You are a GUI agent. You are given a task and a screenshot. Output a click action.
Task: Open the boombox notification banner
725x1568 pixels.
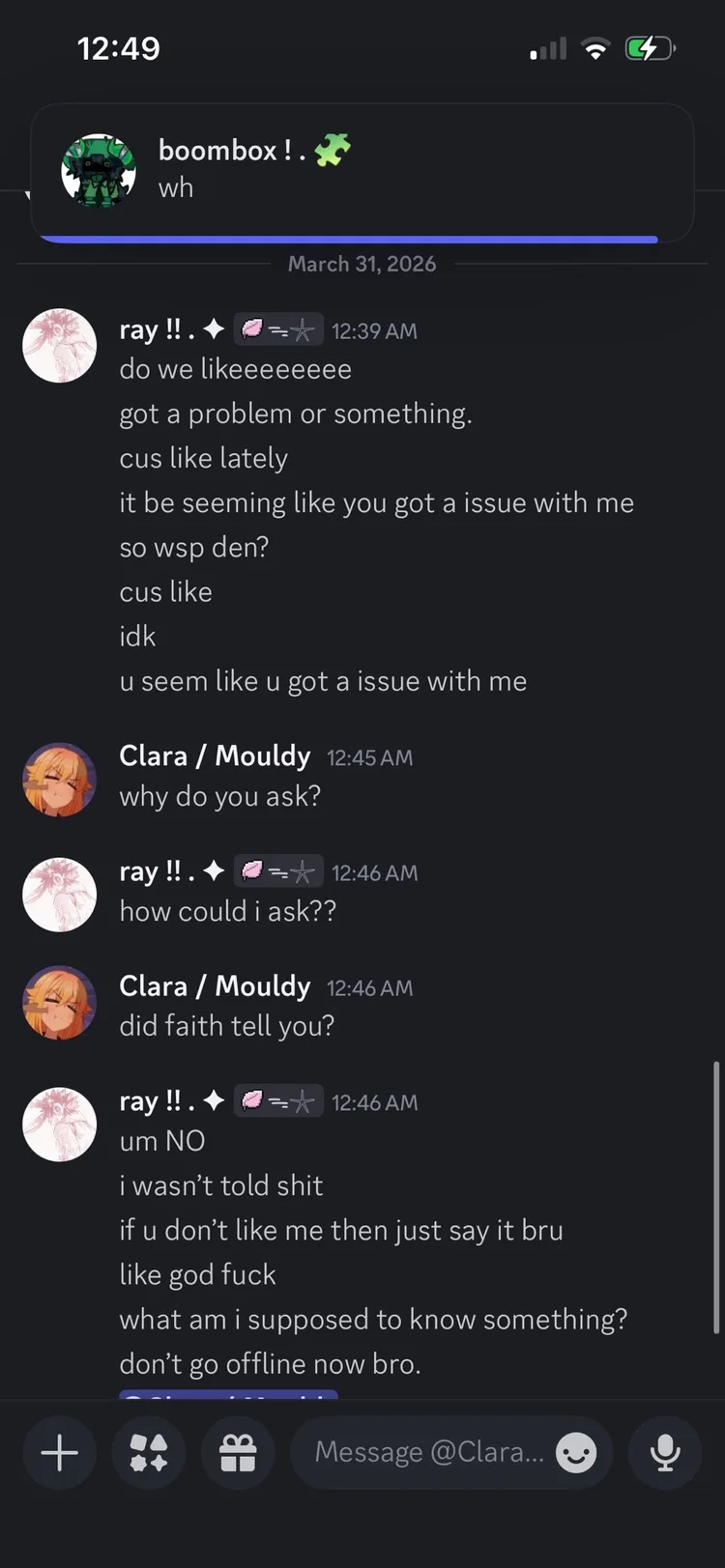coord(362,172)
